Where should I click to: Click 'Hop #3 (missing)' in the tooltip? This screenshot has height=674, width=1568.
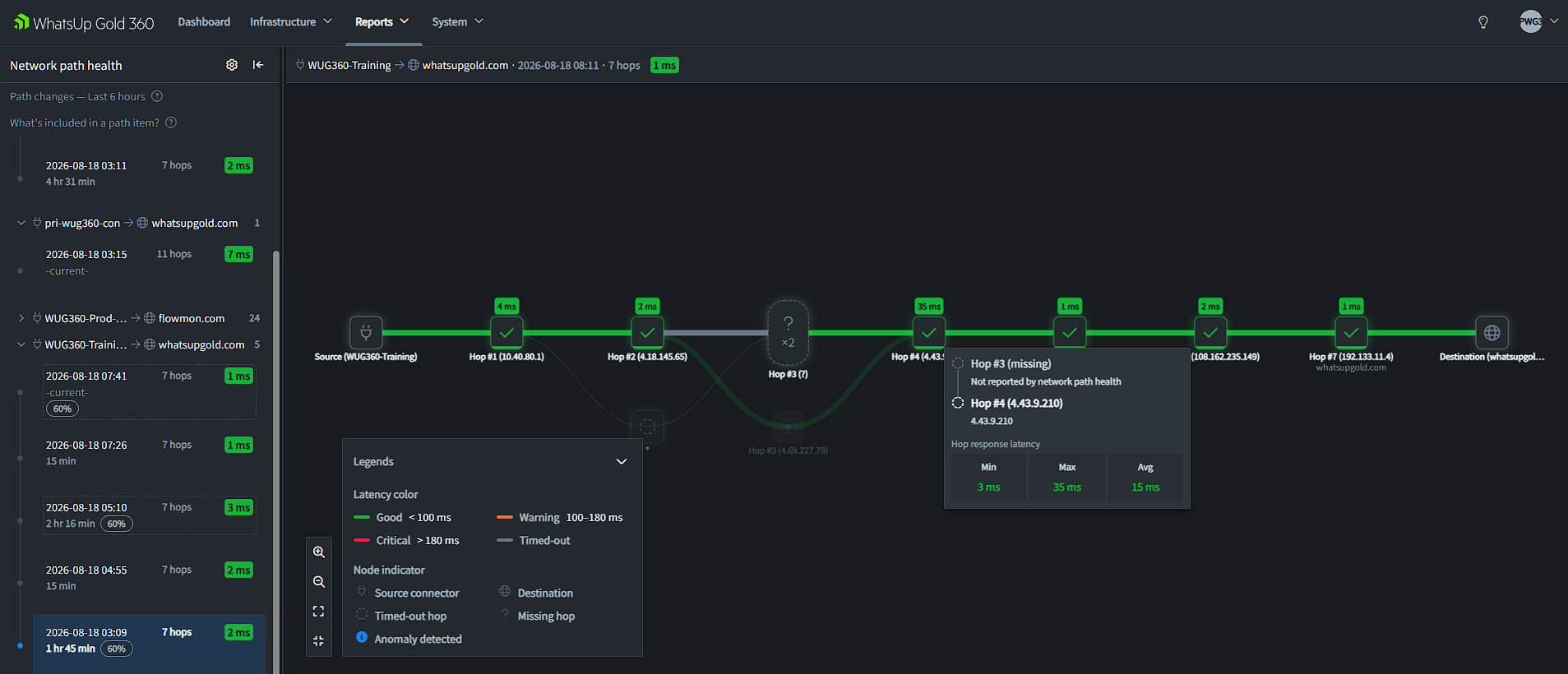(1011, 363)
